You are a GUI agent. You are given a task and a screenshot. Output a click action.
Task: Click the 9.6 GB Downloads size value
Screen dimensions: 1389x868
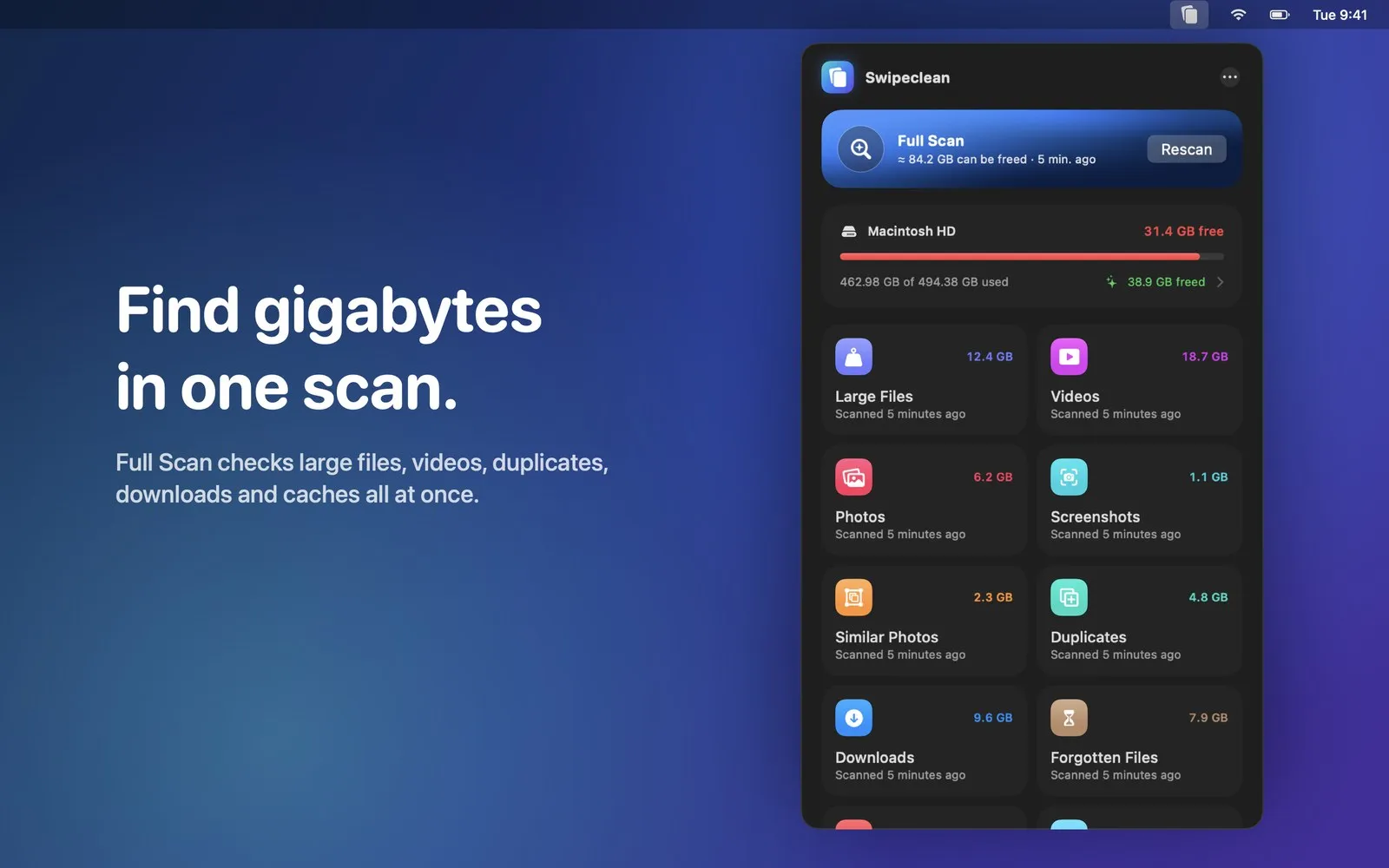pos(993,718)
